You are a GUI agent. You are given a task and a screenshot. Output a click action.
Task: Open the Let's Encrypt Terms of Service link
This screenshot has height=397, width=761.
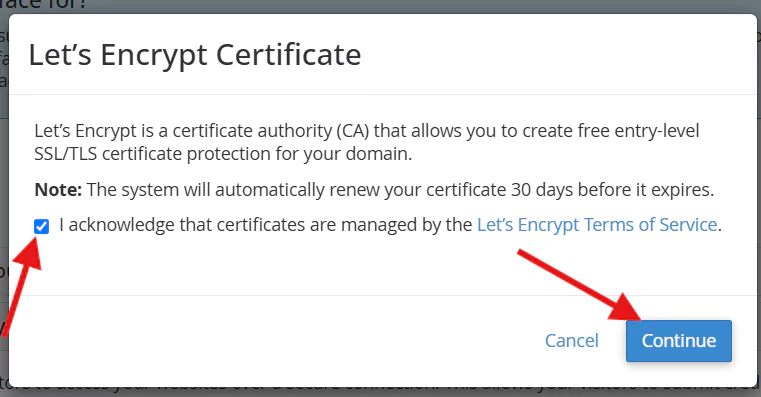click(x=597, y=225)
